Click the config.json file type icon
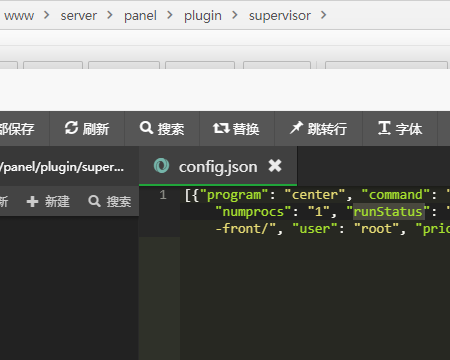The width and height of the screenshot is (450, 360). (162, 166)
